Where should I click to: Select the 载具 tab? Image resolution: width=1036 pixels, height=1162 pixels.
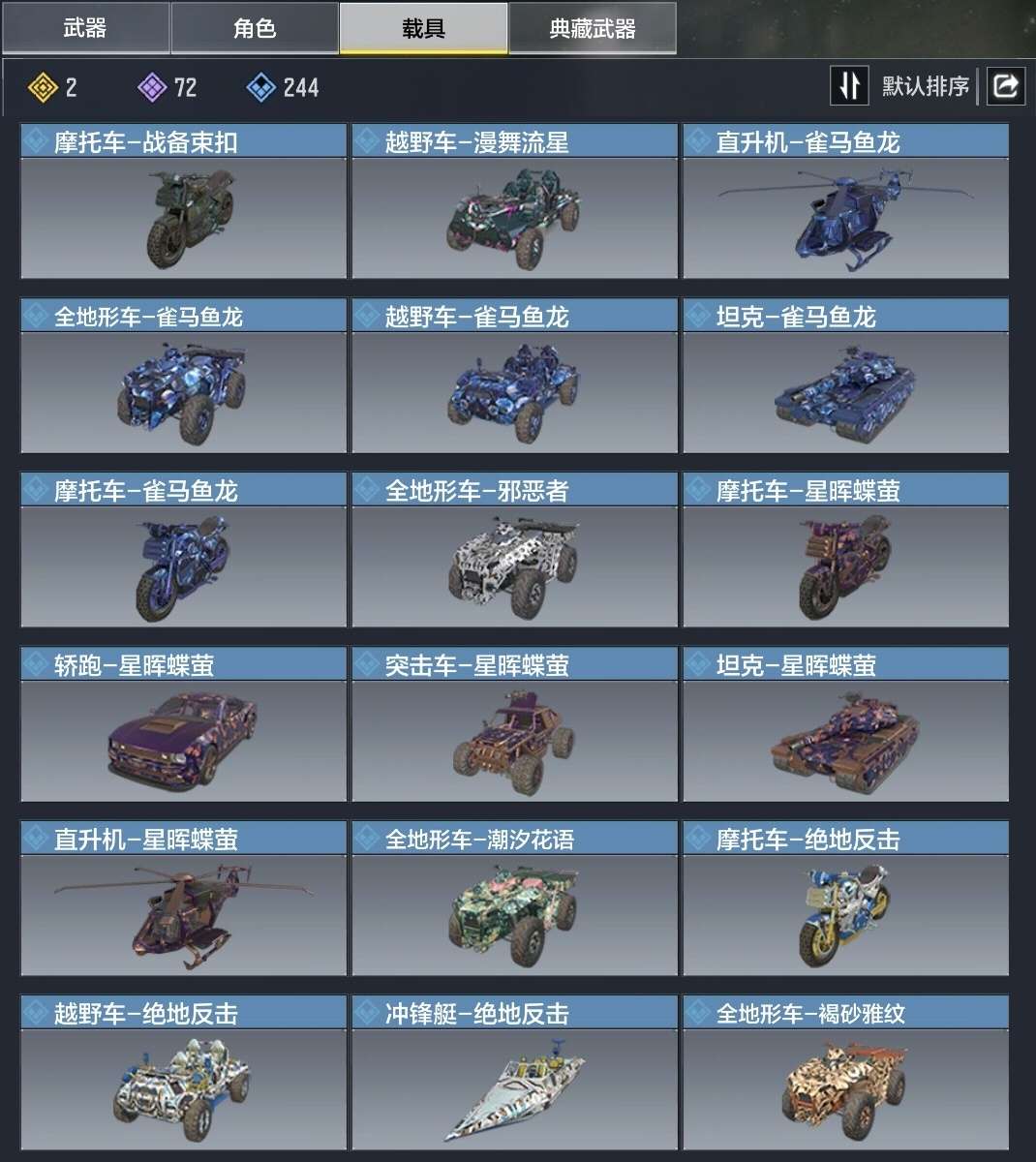pyautogui.click(x=423, y=28)
